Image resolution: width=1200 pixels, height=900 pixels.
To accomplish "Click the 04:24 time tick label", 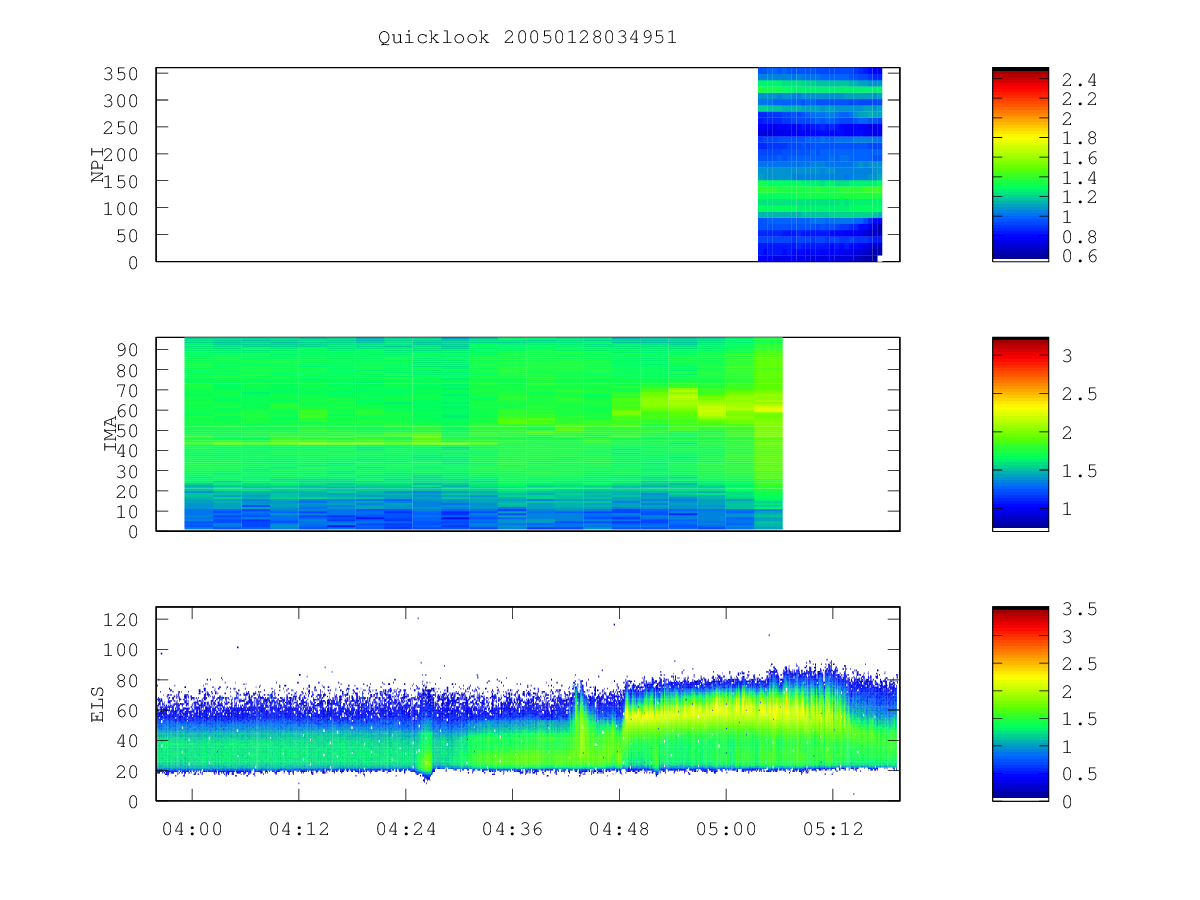I will coord(406,829).
